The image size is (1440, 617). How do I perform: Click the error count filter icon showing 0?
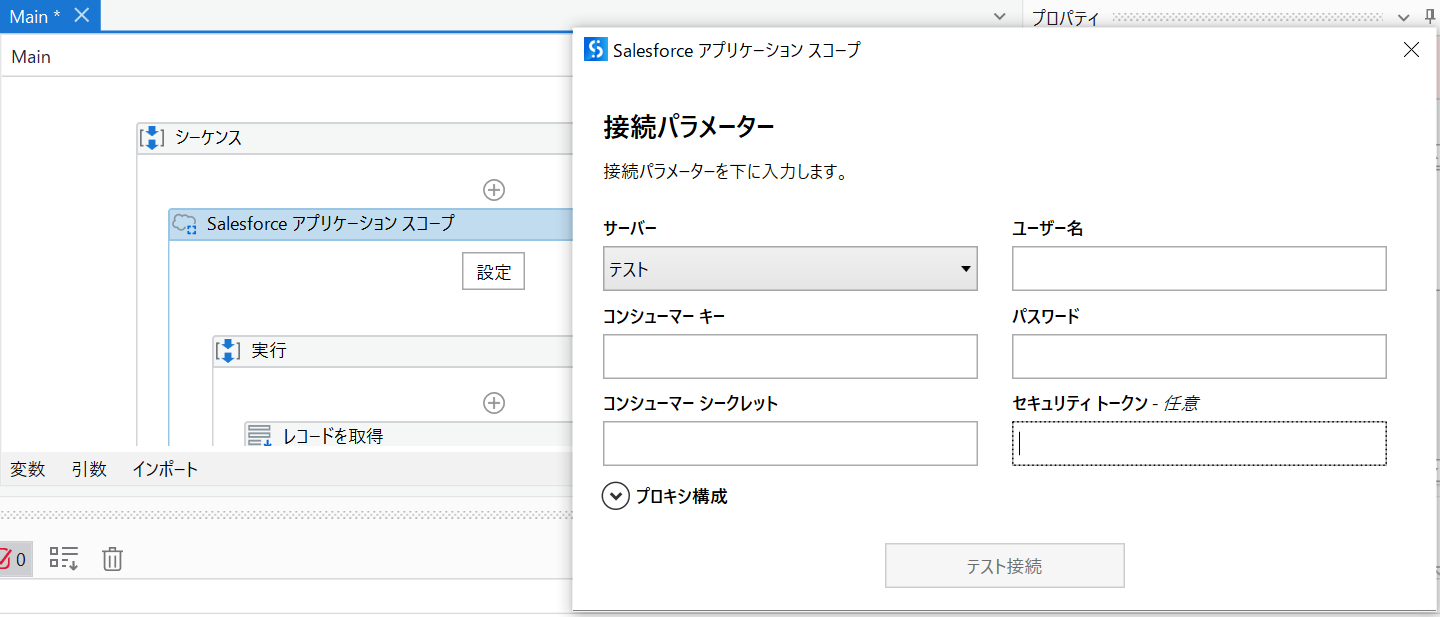pos(14,559)
